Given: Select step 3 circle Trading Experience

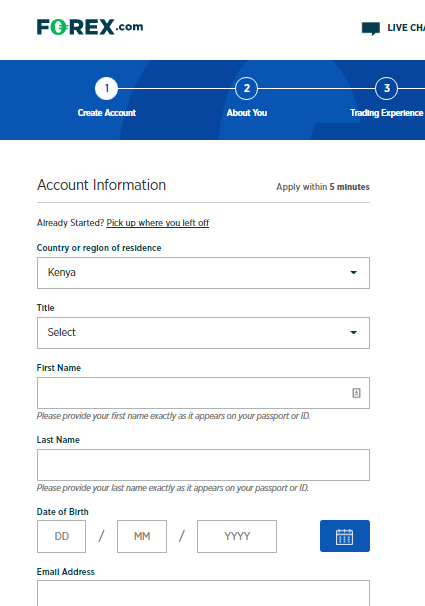Looking at the screenshot, I should coord(386,89).
